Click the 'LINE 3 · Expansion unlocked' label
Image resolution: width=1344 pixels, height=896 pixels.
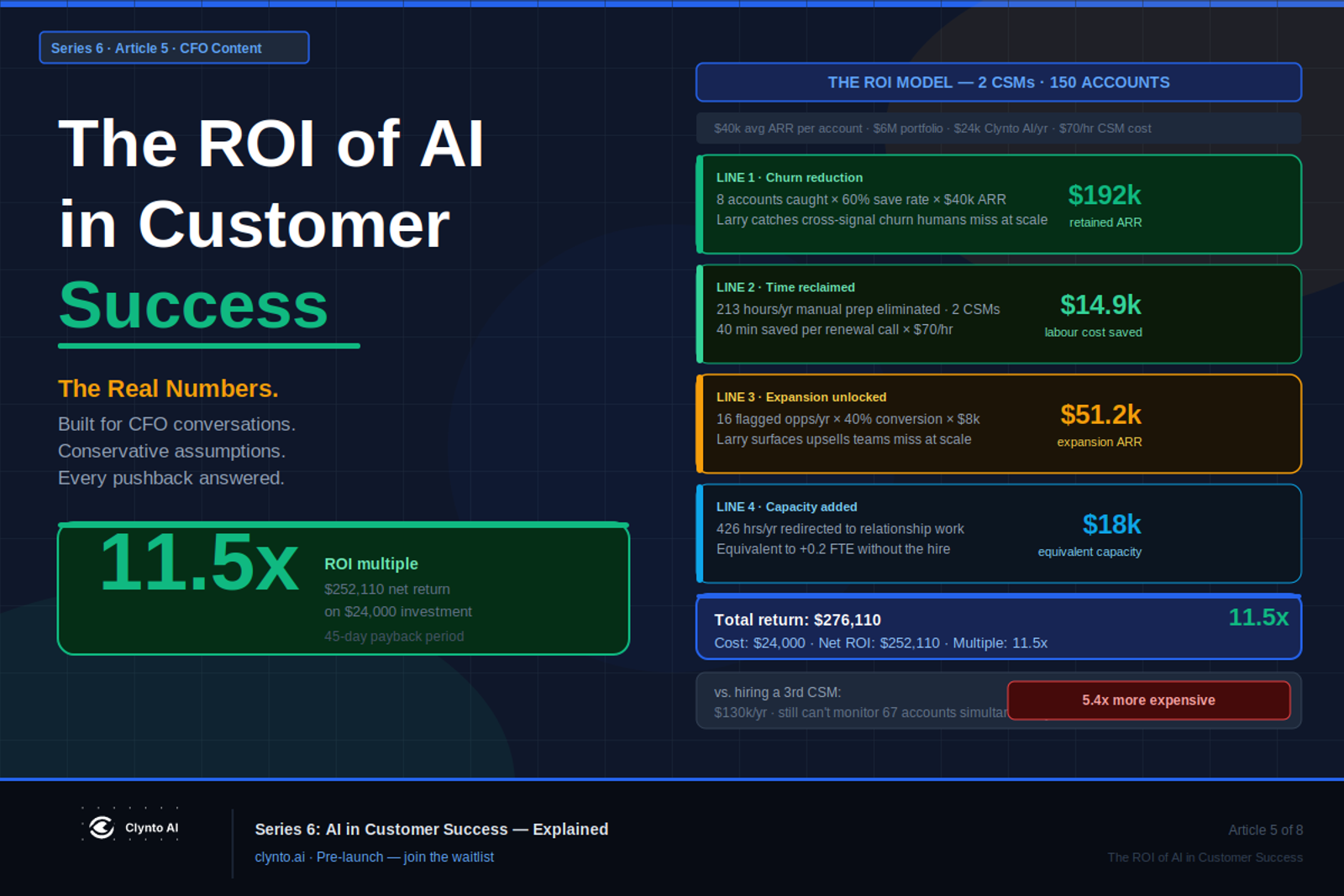tap(801, 397)
